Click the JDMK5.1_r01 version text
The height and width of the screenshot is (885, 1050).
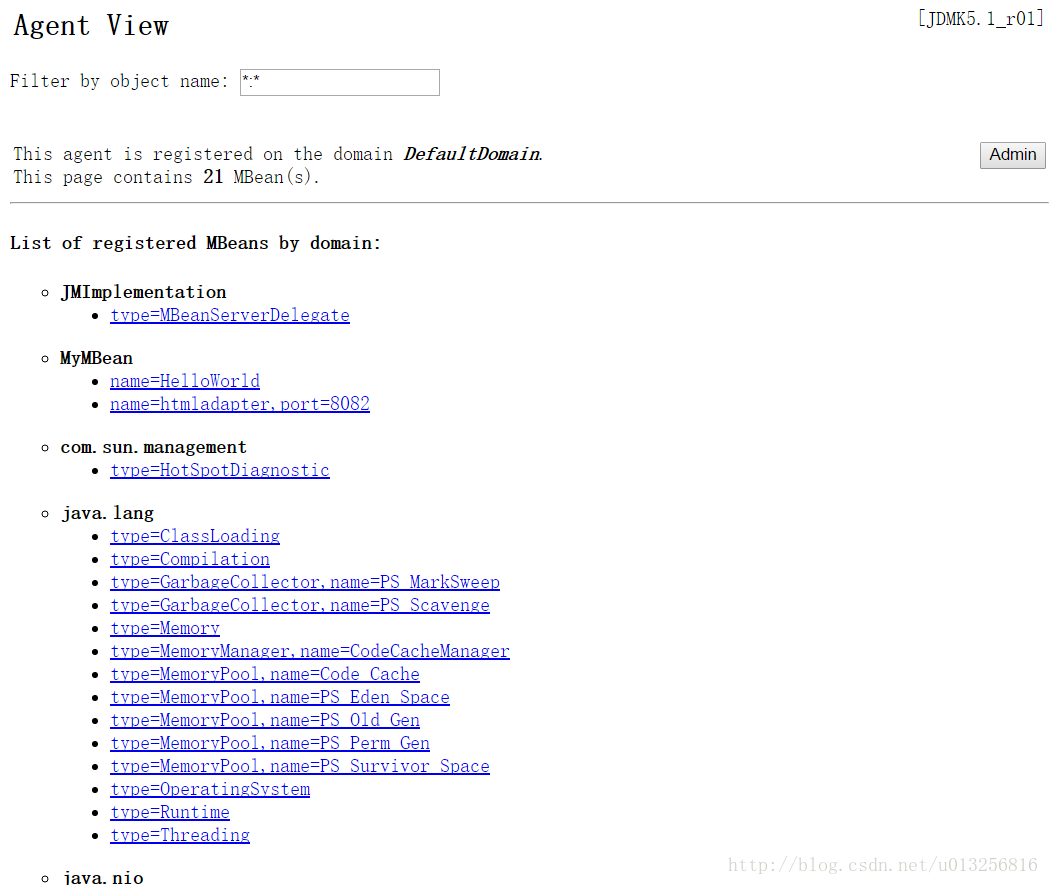[x=980, y=19]
